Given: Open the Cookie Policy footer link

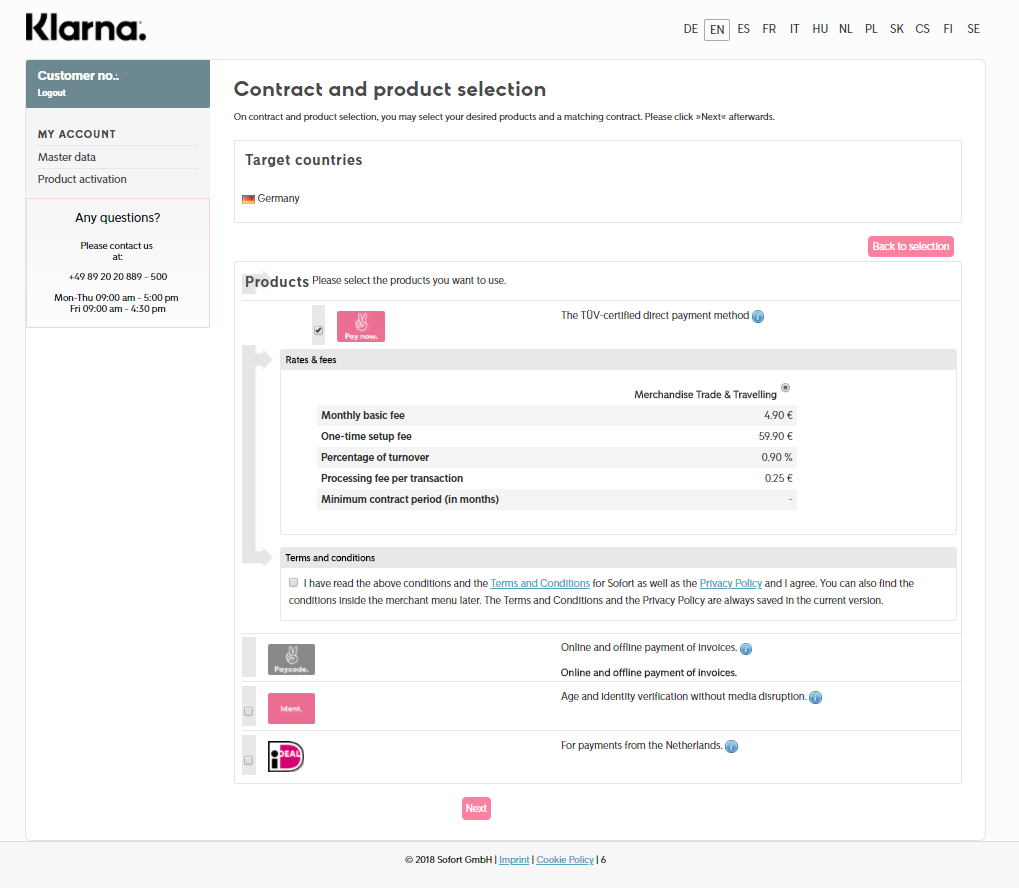Looking at the screenshot, I should [x=565, y=859].
